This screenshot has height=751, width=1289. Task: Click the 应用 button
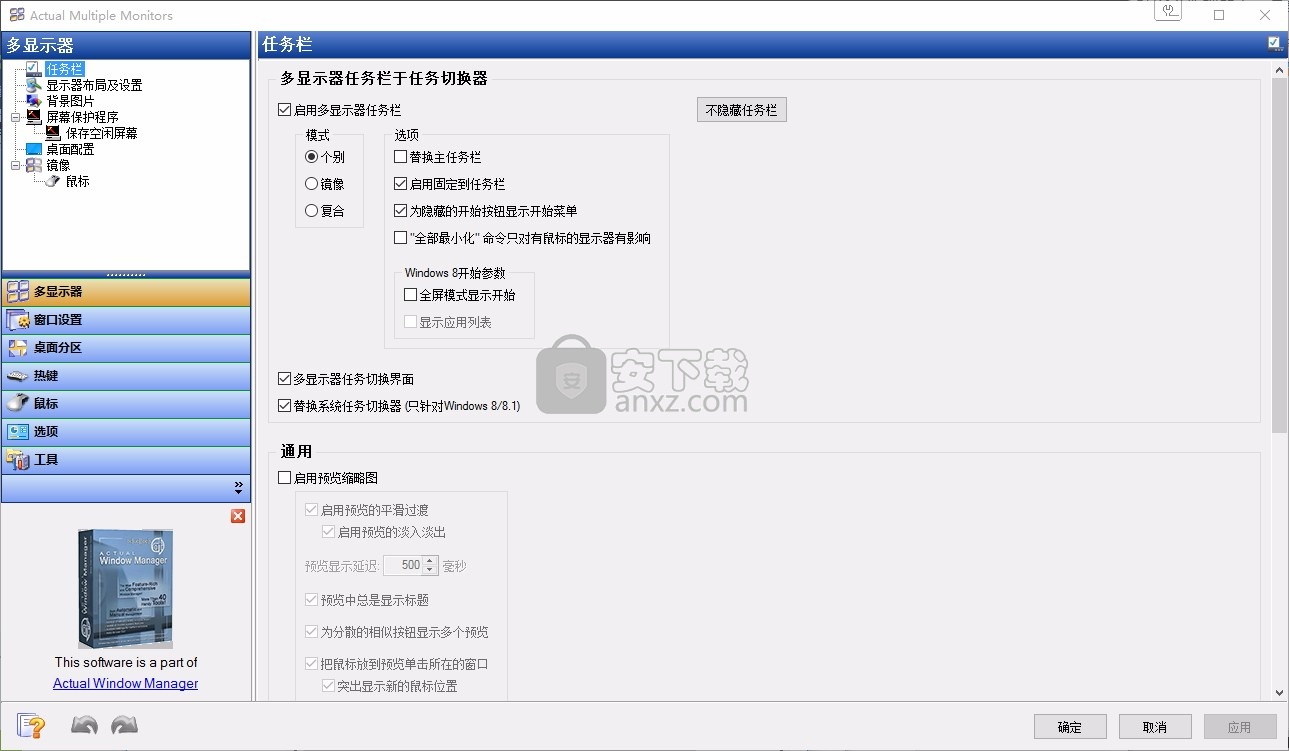1240,727
